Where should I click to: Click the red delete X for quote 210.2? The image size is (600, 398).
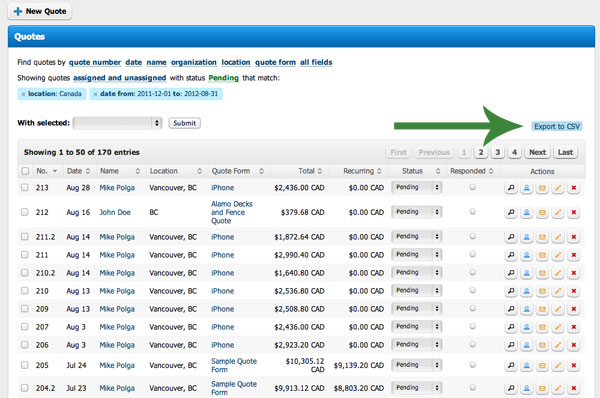(x=574, y=273)
